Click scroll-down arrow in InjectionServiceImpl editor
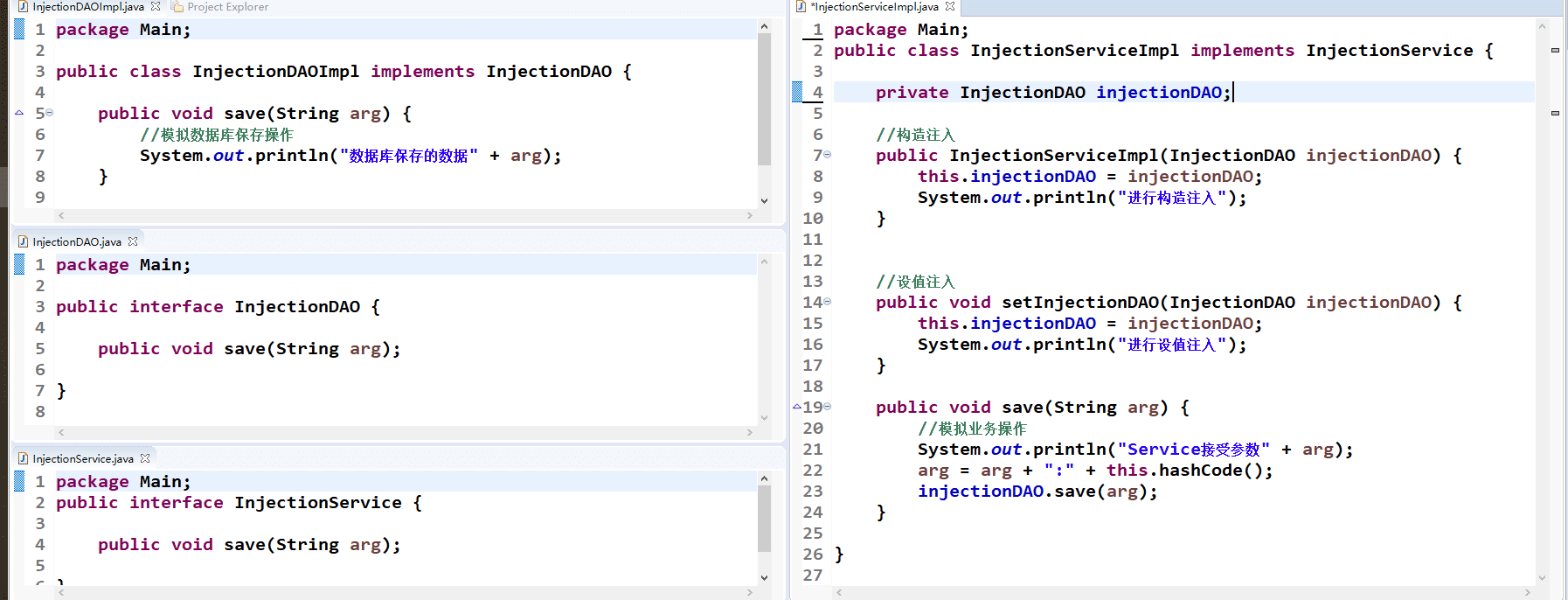Screen dimensions: 1568x600 click(x=1542, y=577)
